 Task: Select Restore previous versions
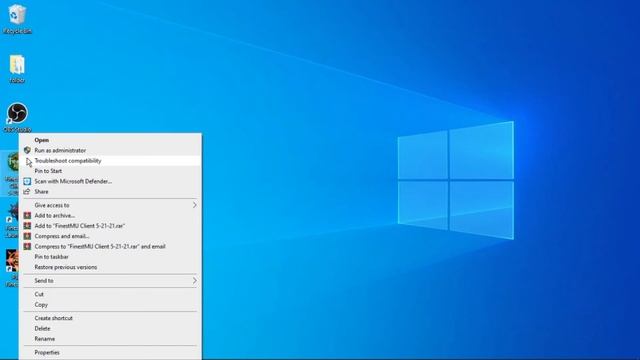tap(110, 267)
